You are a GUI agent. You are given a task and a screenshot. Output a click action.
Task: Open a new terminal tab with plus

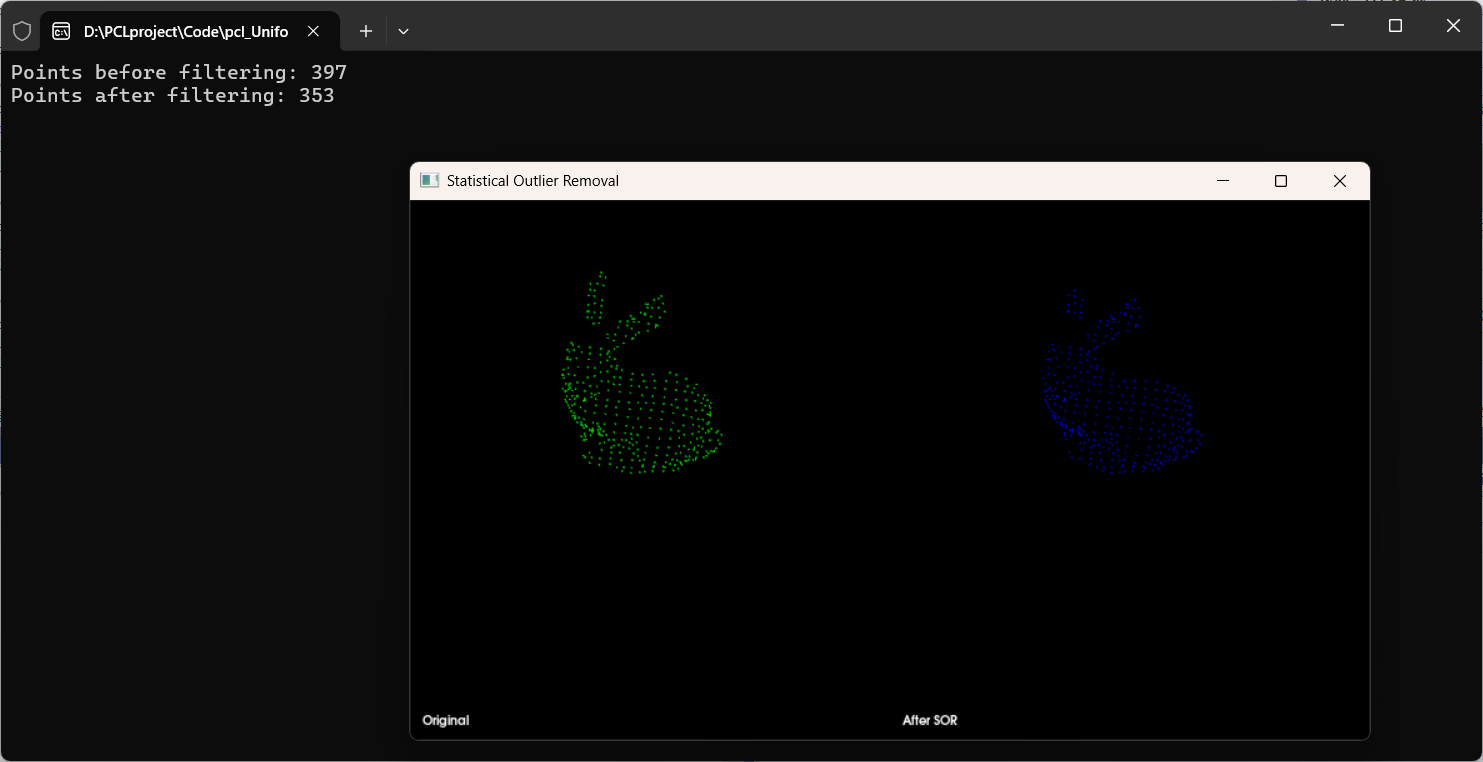366,31
